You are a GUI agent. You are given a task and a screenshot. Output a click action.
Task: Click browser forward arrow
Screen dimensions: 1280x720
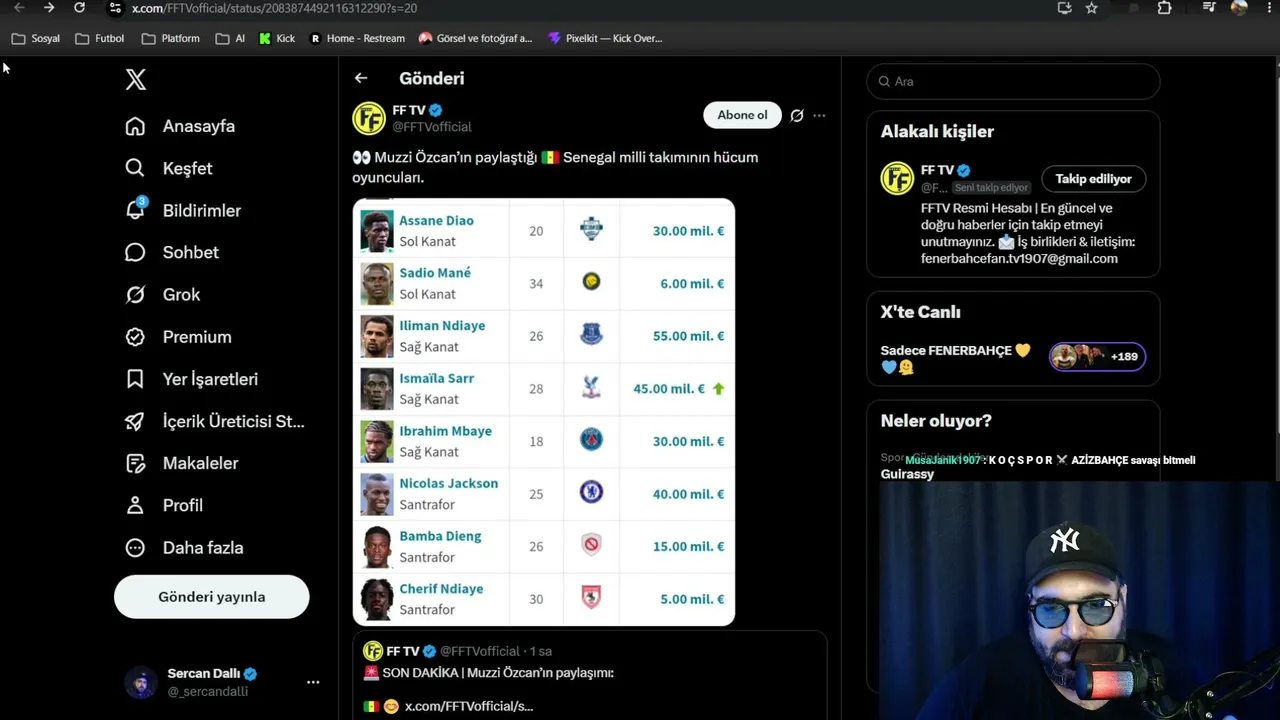point(49,8)
